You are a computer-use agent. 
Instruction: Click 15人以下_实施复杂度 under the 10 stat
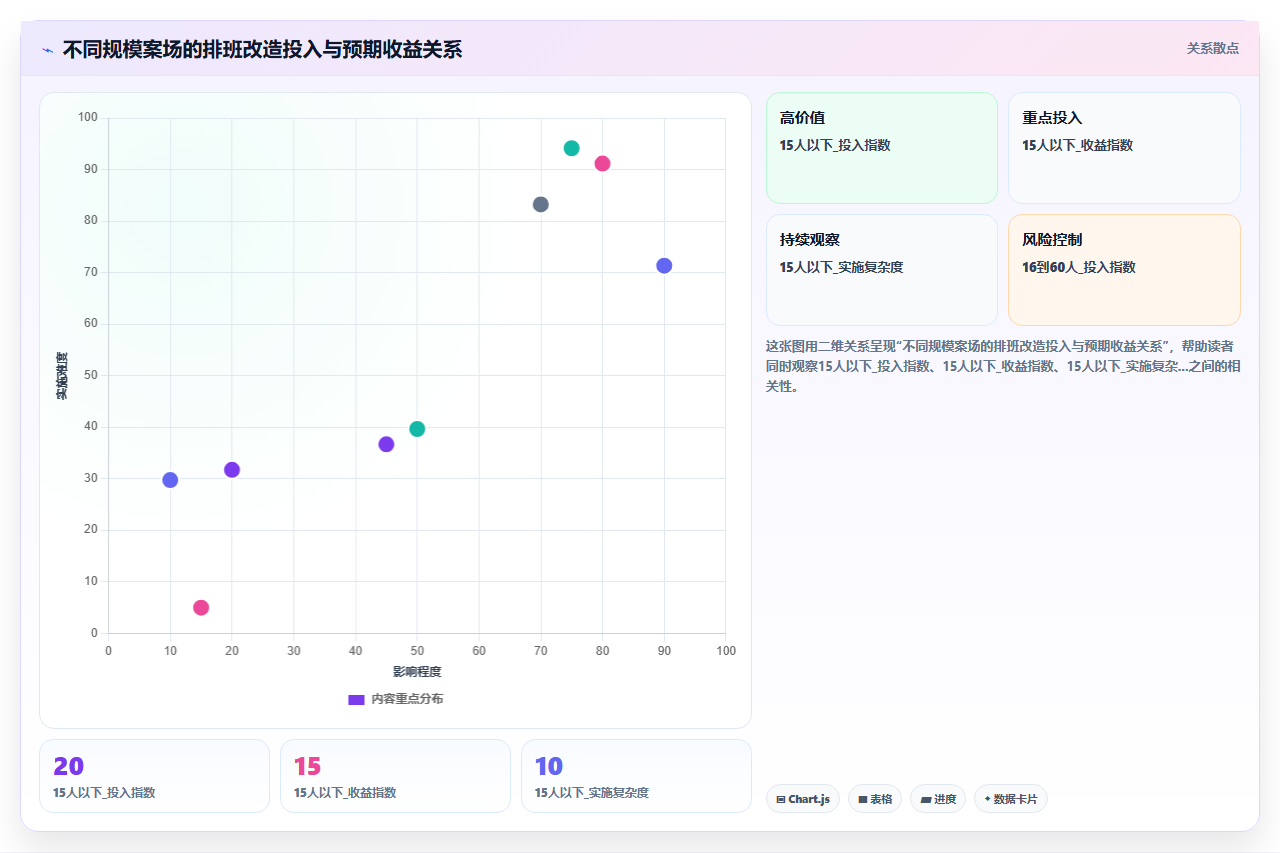(x=592, y=793)
